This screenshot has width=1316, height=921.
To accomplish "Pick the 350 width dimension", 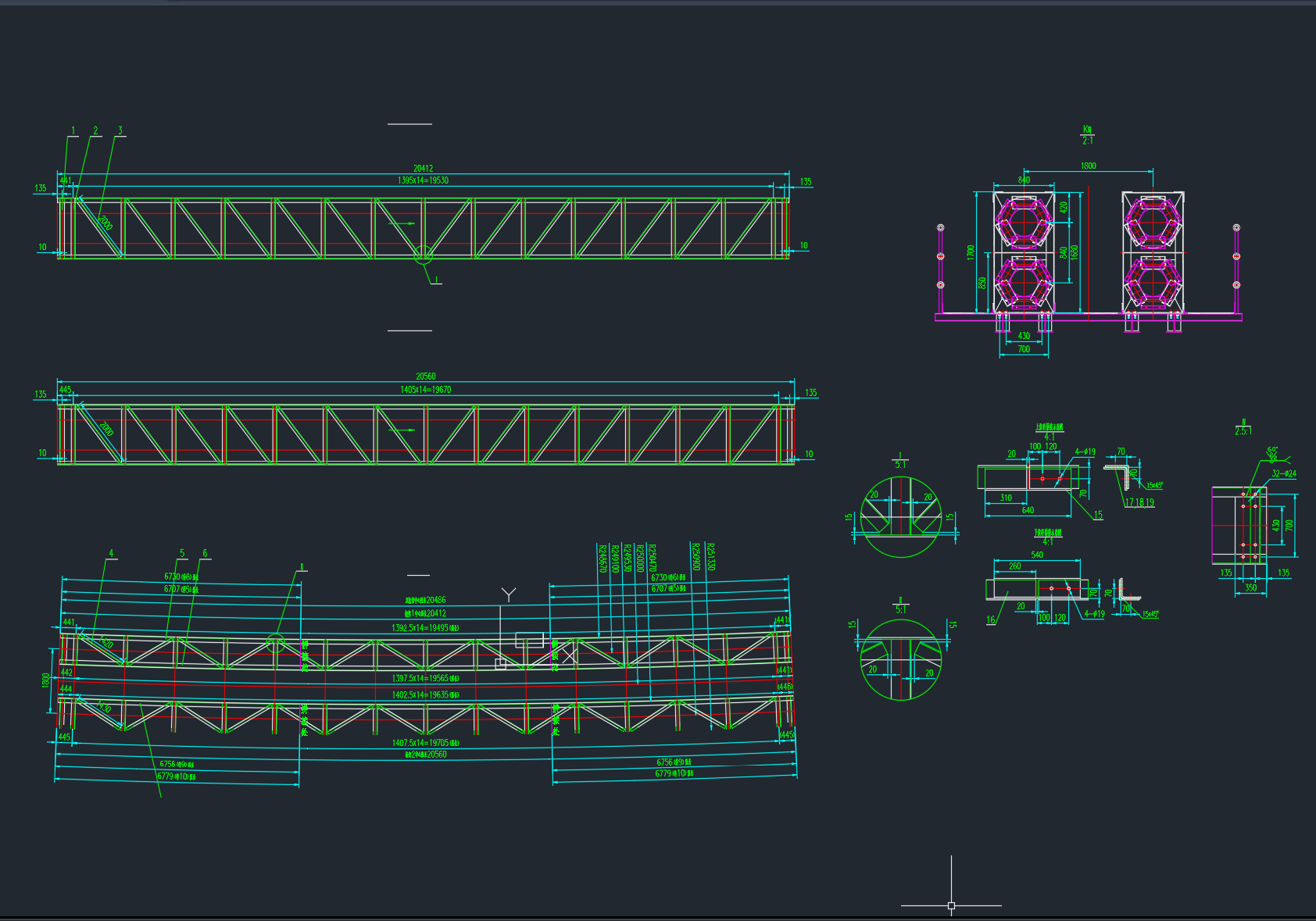I will click(1250, 588).
